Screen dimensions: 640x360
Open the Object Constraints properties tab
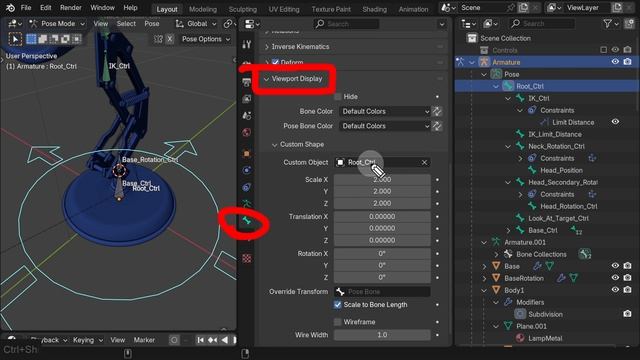tap(247, 187)
